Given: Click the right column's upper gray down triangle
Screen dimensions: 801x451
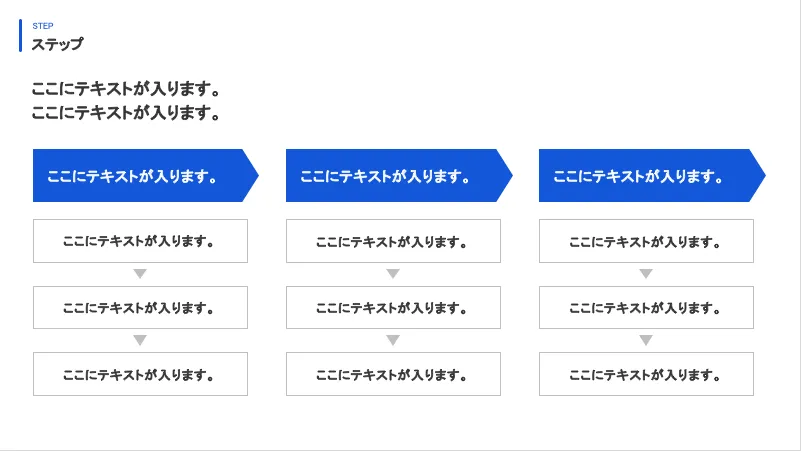Looking at the screenshot, I should tap(646, 274).
